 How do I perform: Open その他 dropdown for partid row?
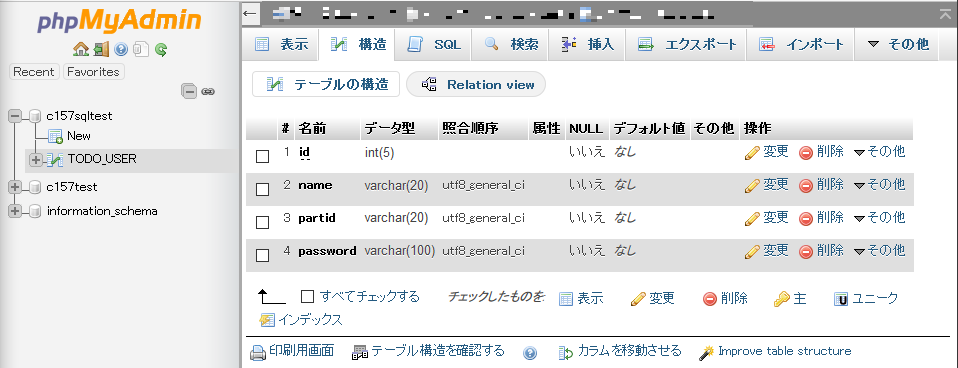[x=879, y=217]
